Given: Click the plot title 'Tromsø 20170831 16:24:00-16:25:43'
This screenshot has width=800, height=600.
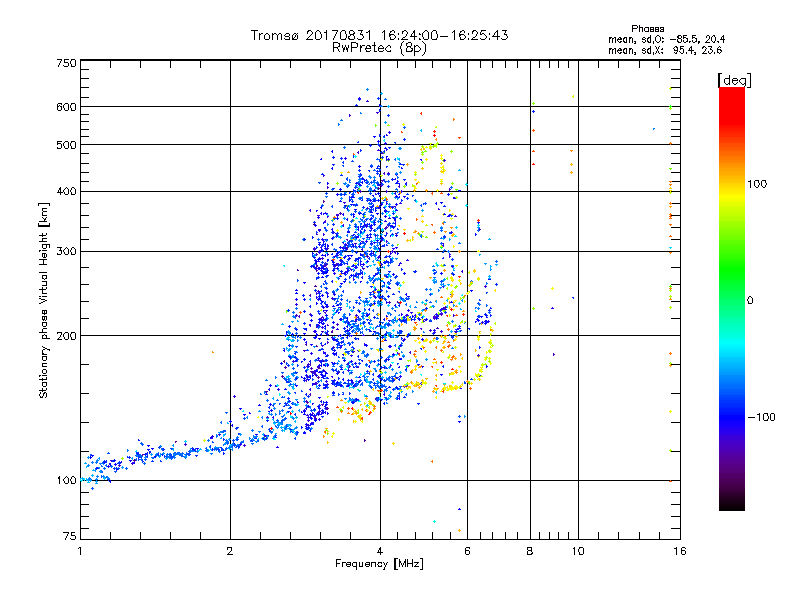Looking at the screenshot, I should pos(380,35).
